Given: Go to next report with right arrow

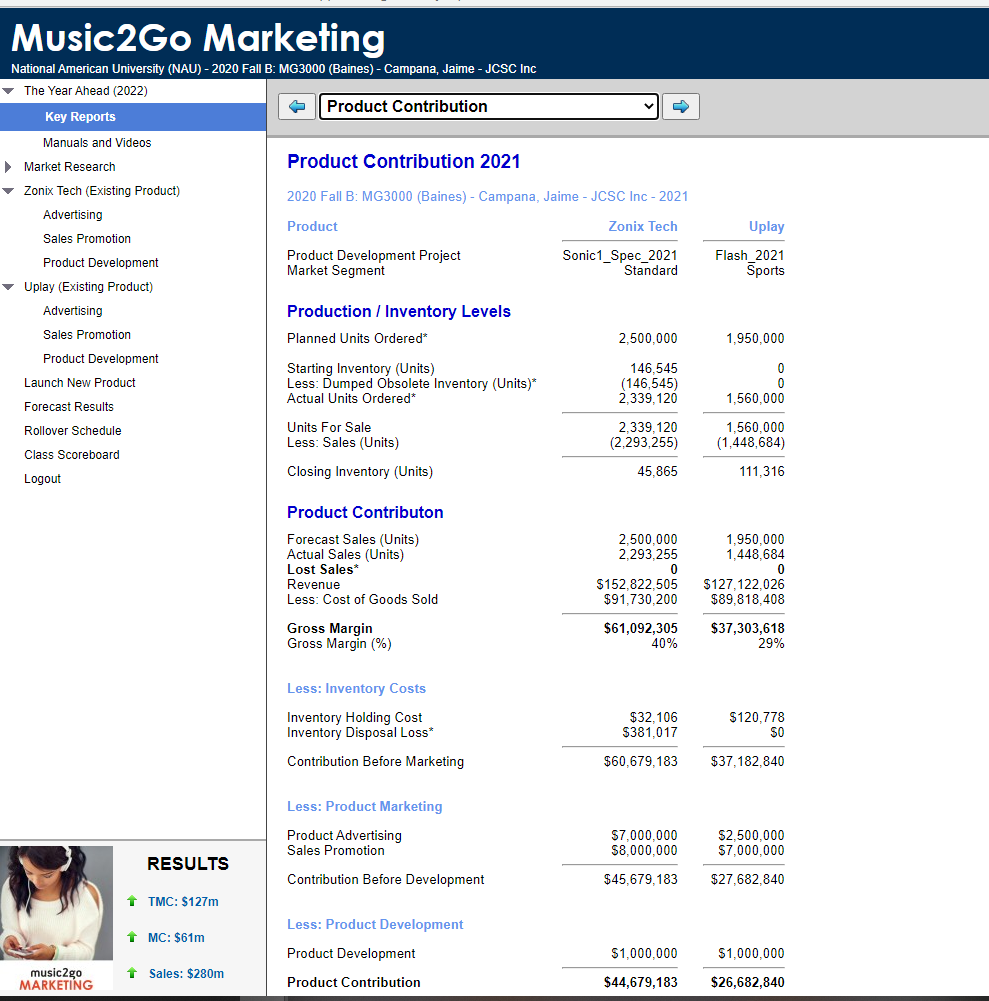Looking at the screenshot, I should pyautogui.click(x=681, y=107).
